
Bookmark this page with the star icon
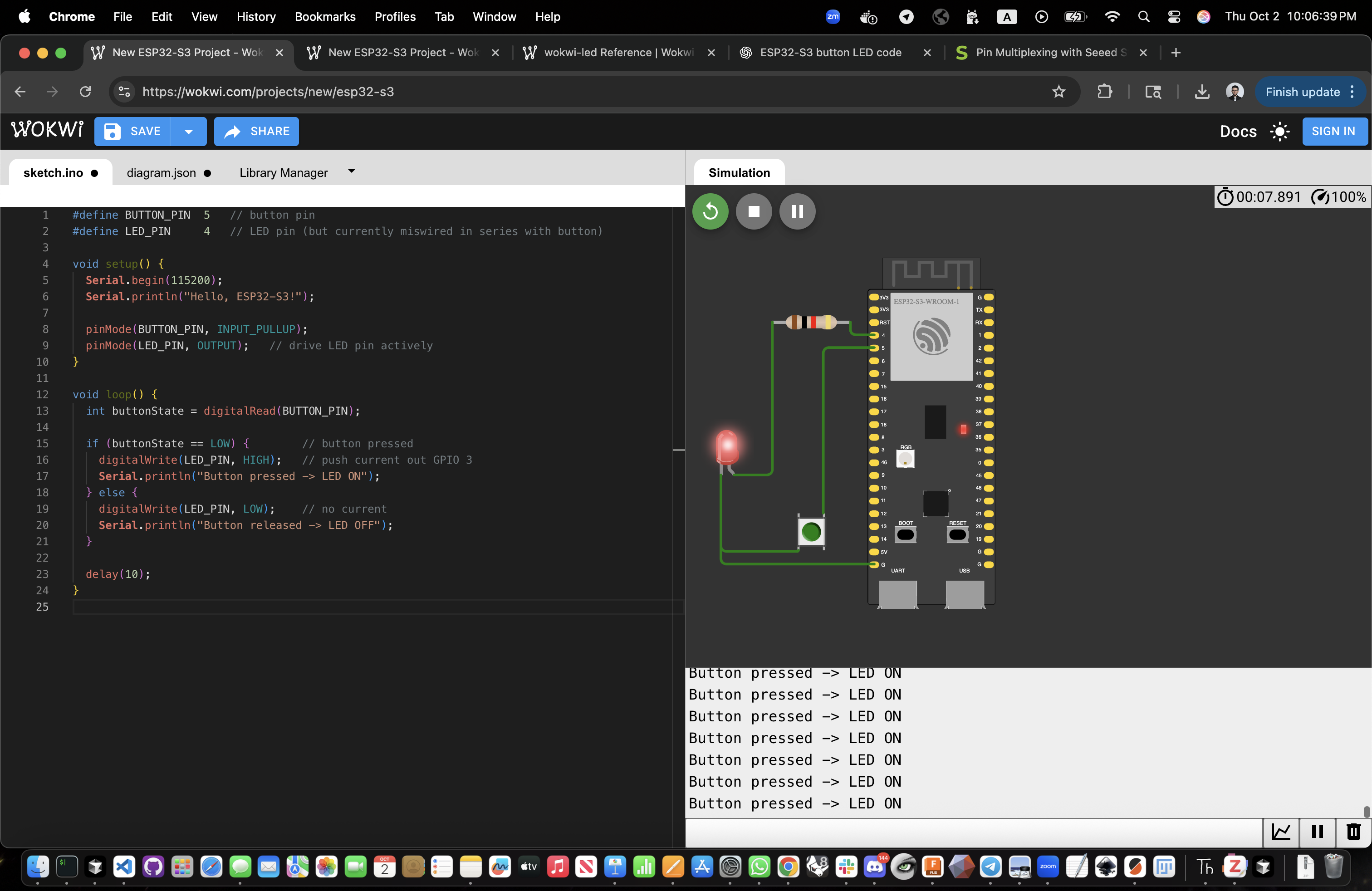click(x=1058, y=92)
